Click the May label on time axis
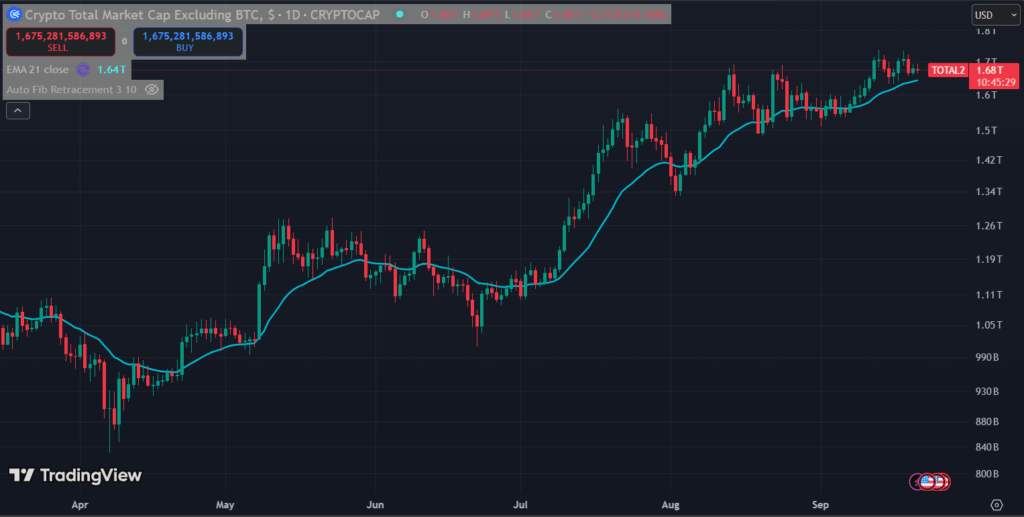The width and height of the screenshot is (1024, 517). [x=225, y=505]
